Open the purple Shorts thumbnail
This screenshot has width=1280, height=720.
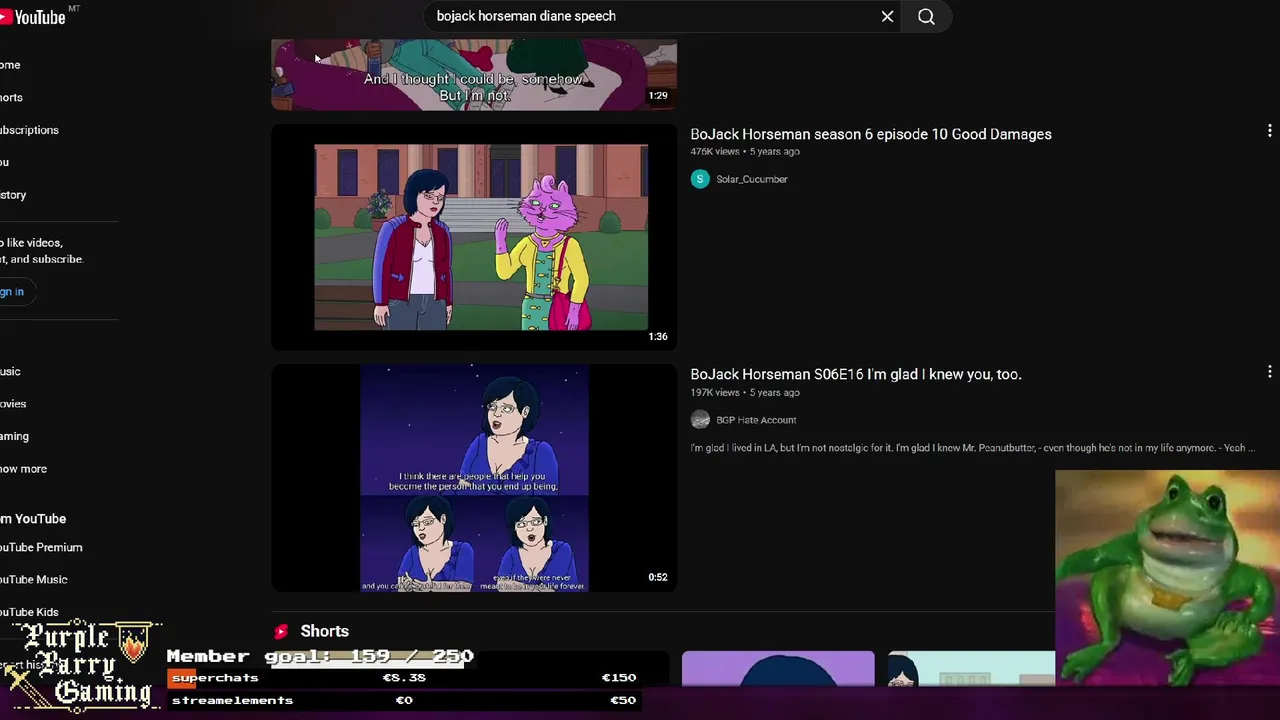point(778,668)
